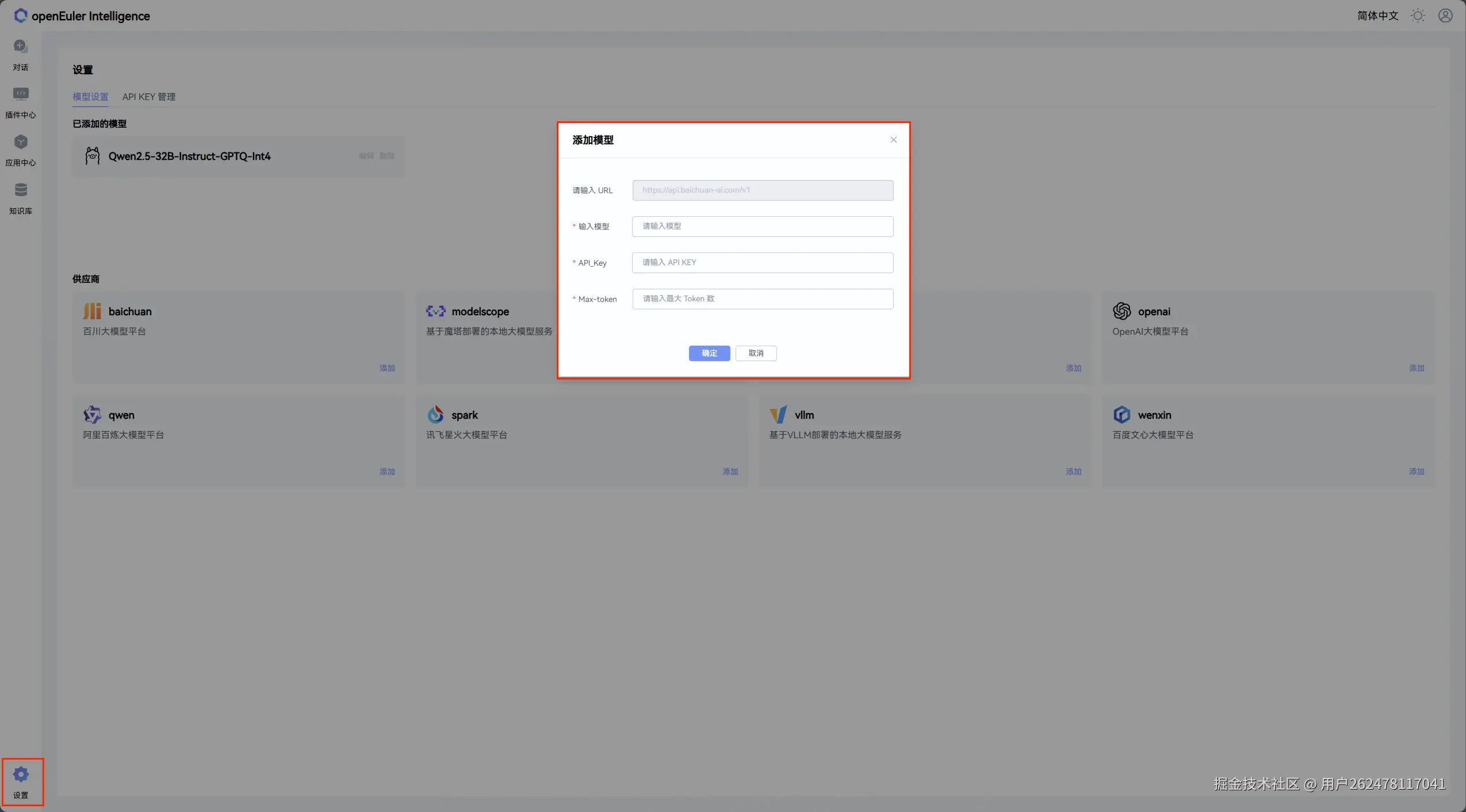1466x812 pixels.
Task: Click 添加 link on the openai card
Action: [x=1417, y=368]
